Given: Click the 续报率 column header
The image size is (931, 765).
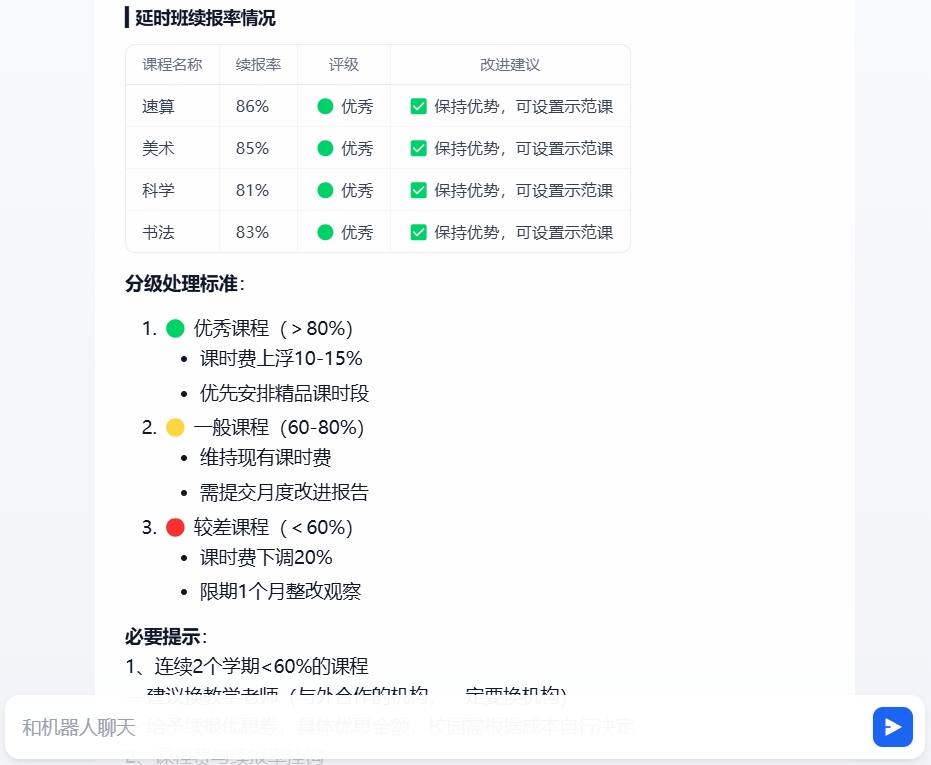Looking at the screenshot, I should point(257,64).
